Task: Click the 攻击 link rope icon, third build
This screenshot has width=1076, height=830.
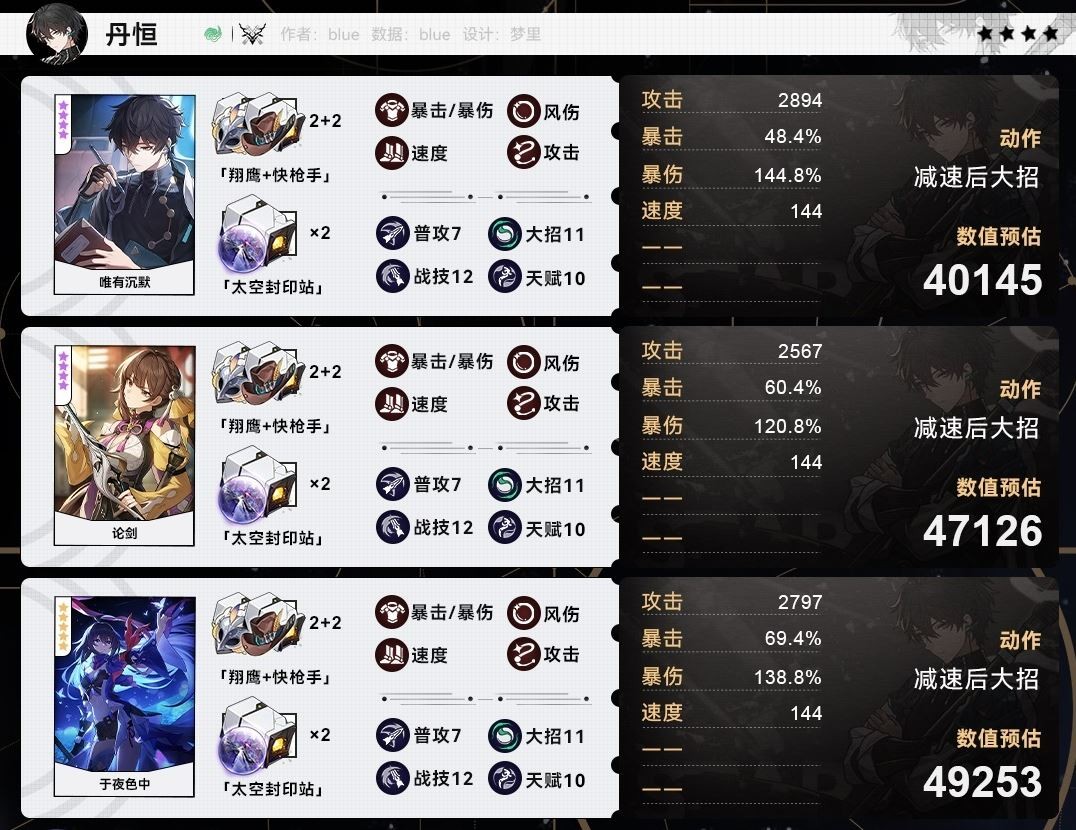Action: click(x=524, y=654)
